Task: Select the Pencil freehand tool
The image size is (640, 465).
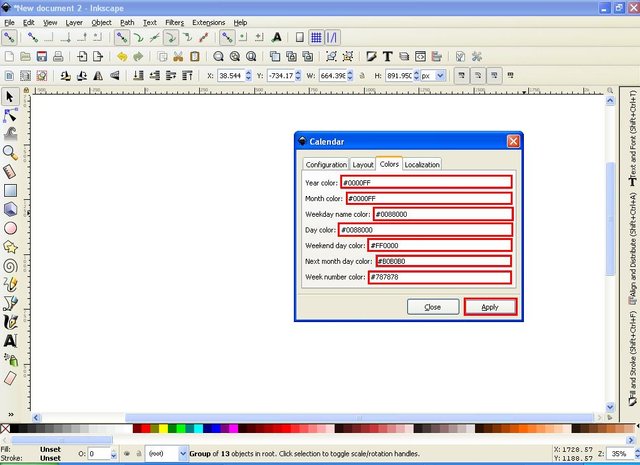Action: click(x=10, y=284)
